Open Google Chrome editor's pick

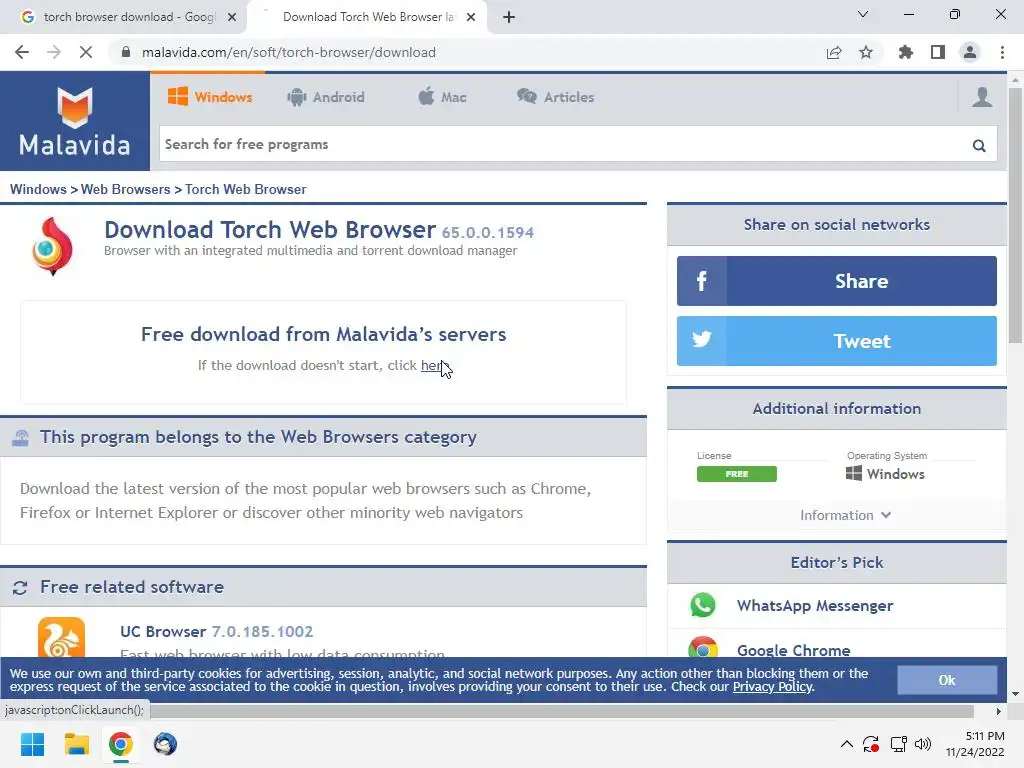793,650
